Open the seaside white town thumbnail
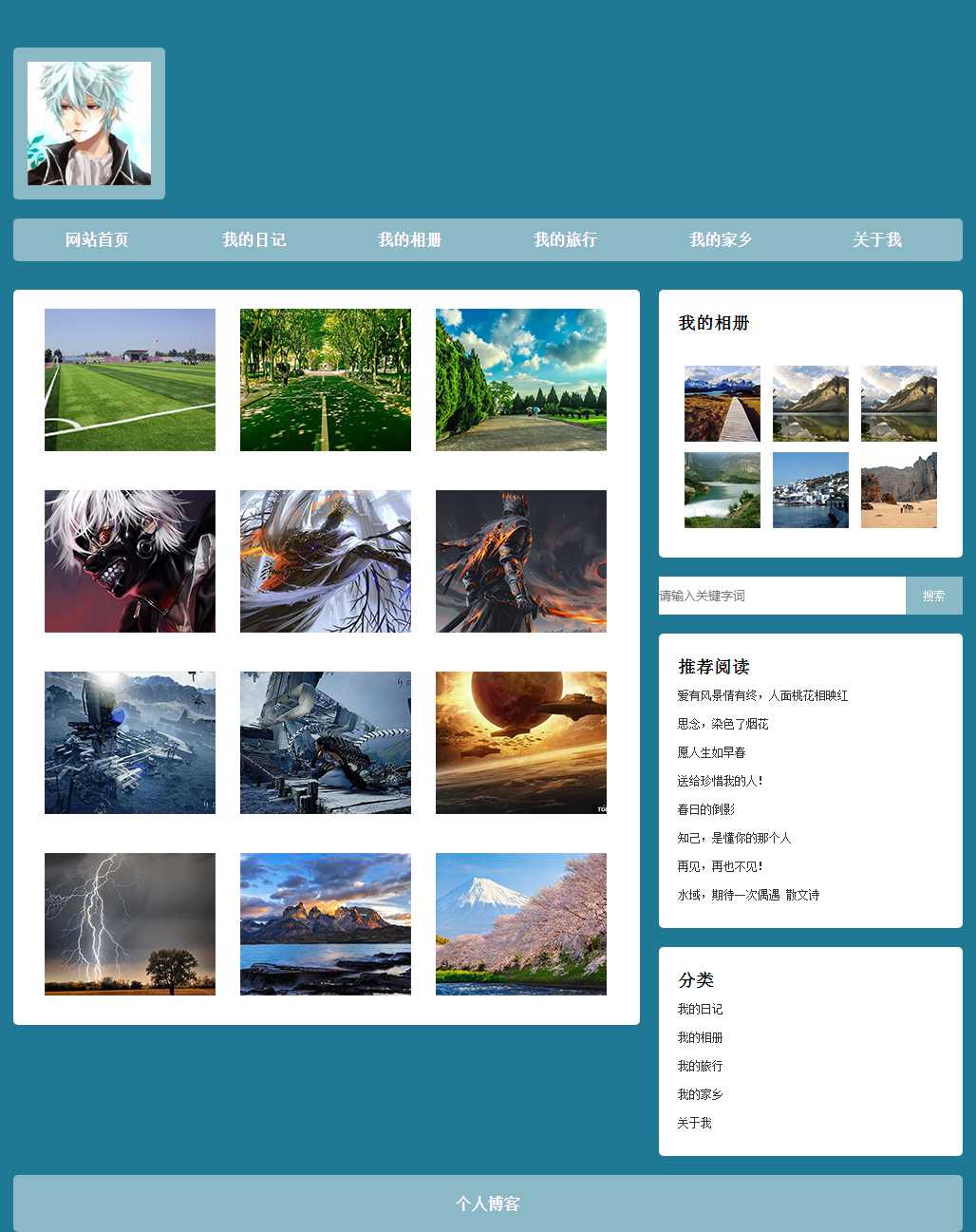The image size is (976, 1232). 811,490
